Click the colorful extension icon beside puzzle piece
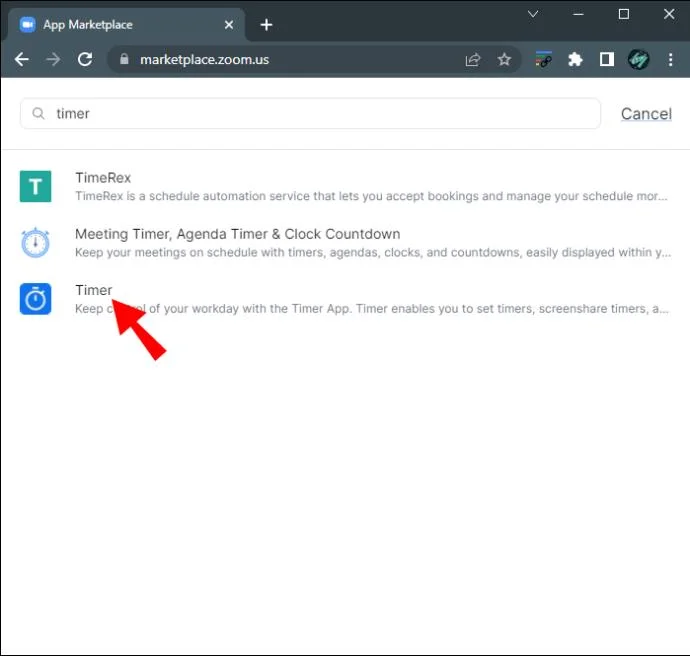Viewport: 690px width, 656px height. click(543, 59)
